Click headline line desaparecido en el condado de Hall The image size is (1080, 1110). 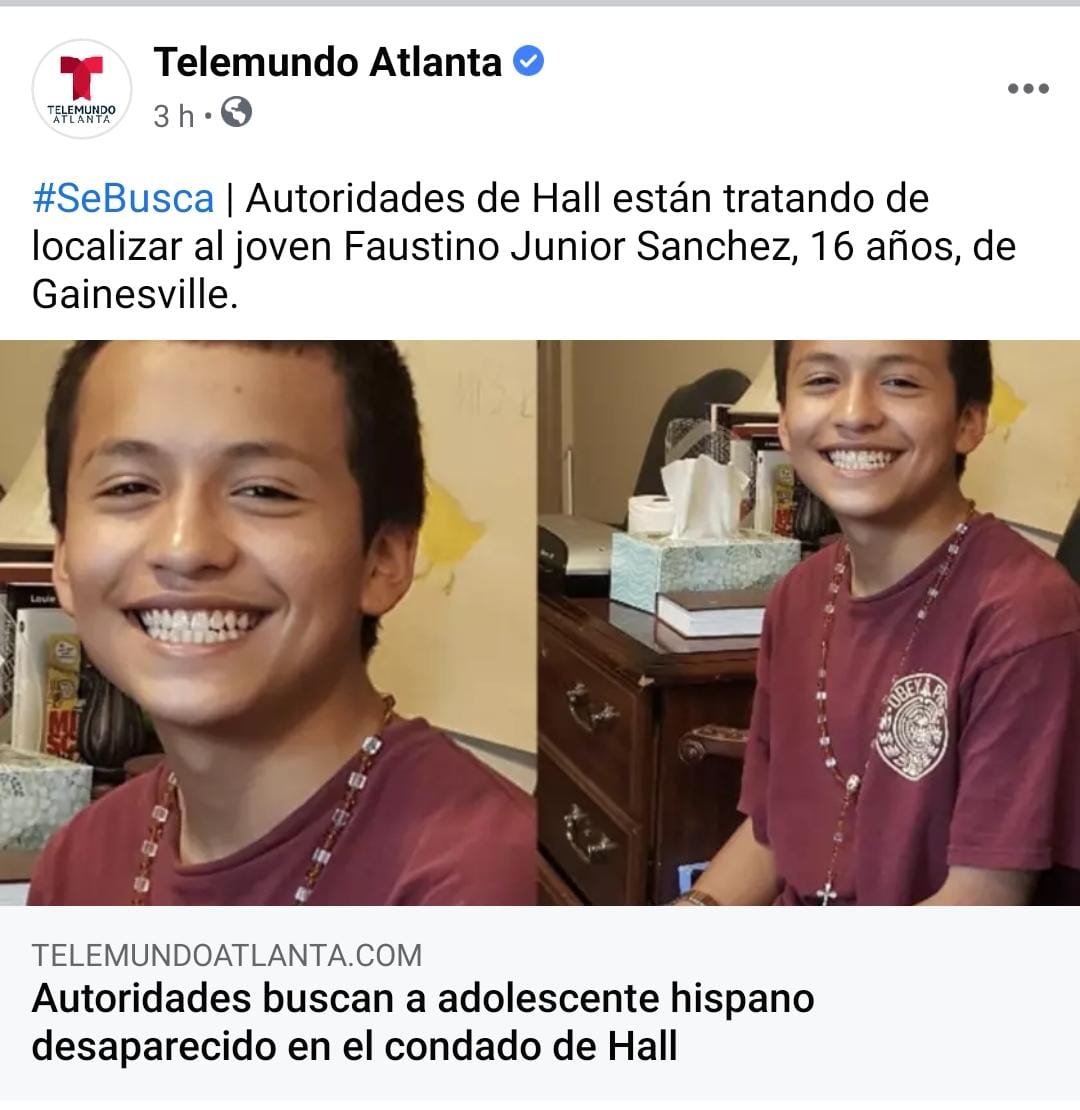[x=355, y=1046]
